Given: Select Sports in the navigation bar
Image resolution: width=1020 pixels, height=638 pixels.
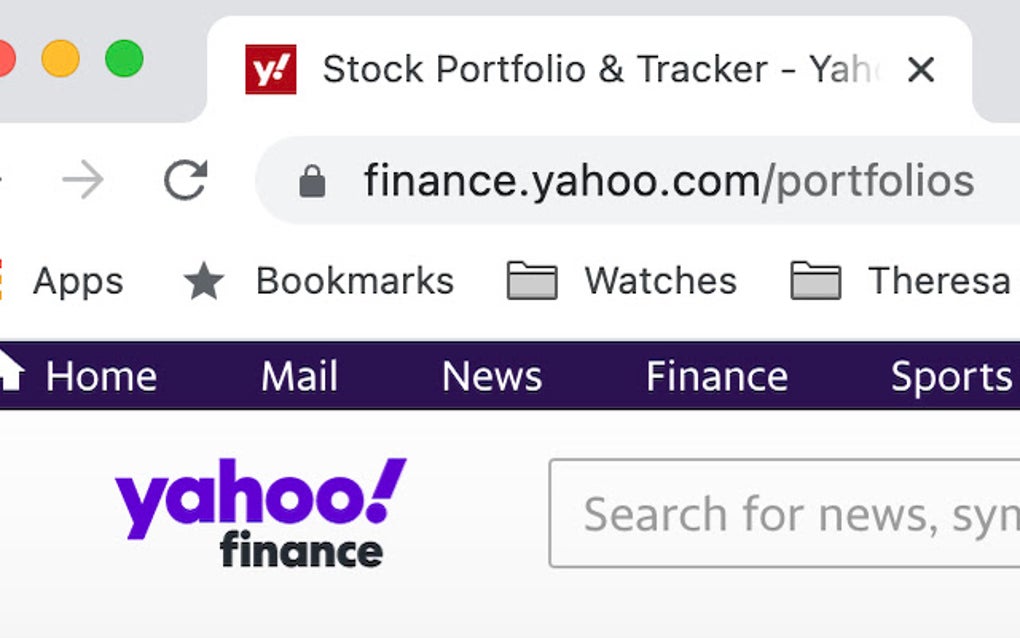Looking at the screenshot, I should (x=948, y=375).
